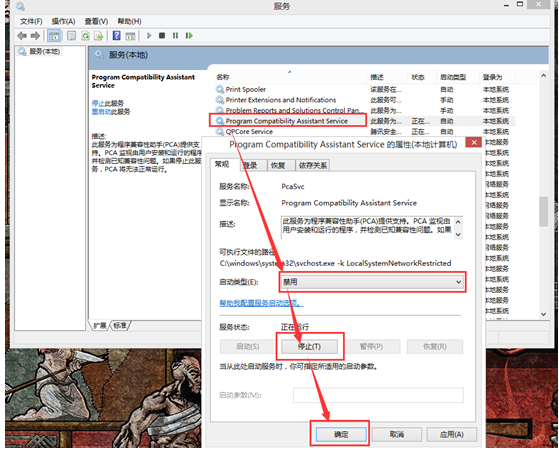Screen dimensions: 559x450
Task: Switch to the 依存关系 tab
Action: [313, 165]
